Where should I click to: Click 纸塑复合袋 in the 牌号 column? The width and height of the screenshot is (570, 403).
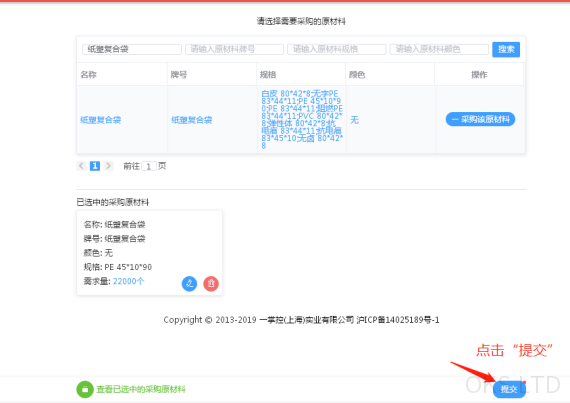point(192,120)
